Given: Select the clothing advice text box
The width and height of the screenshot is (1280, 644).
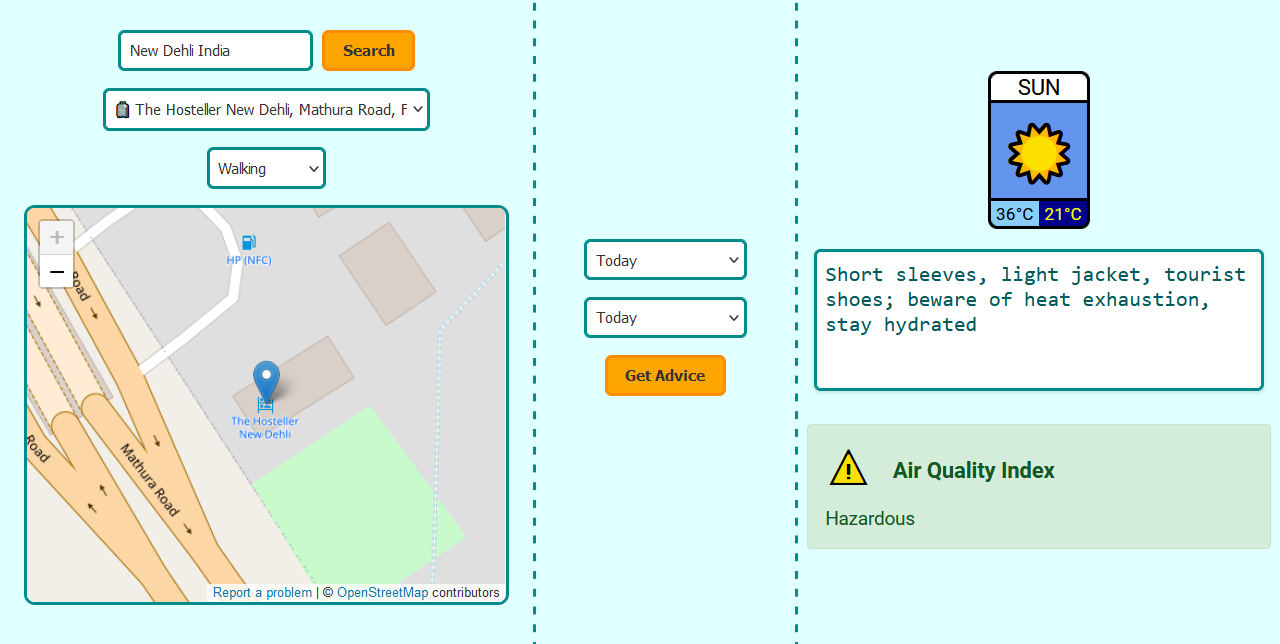Looking at the screenshot, I should [1038, 320].
